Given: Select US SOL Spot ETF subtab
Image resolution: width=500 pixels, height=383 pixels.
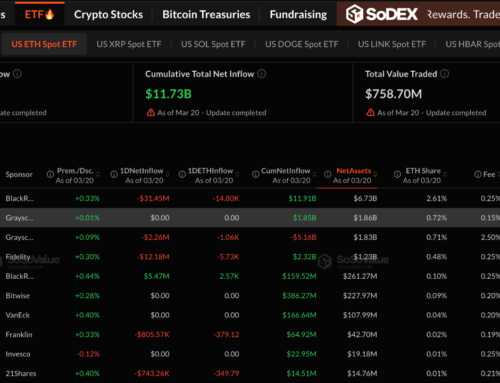Looking at the screenshot, I should (213, 44).
